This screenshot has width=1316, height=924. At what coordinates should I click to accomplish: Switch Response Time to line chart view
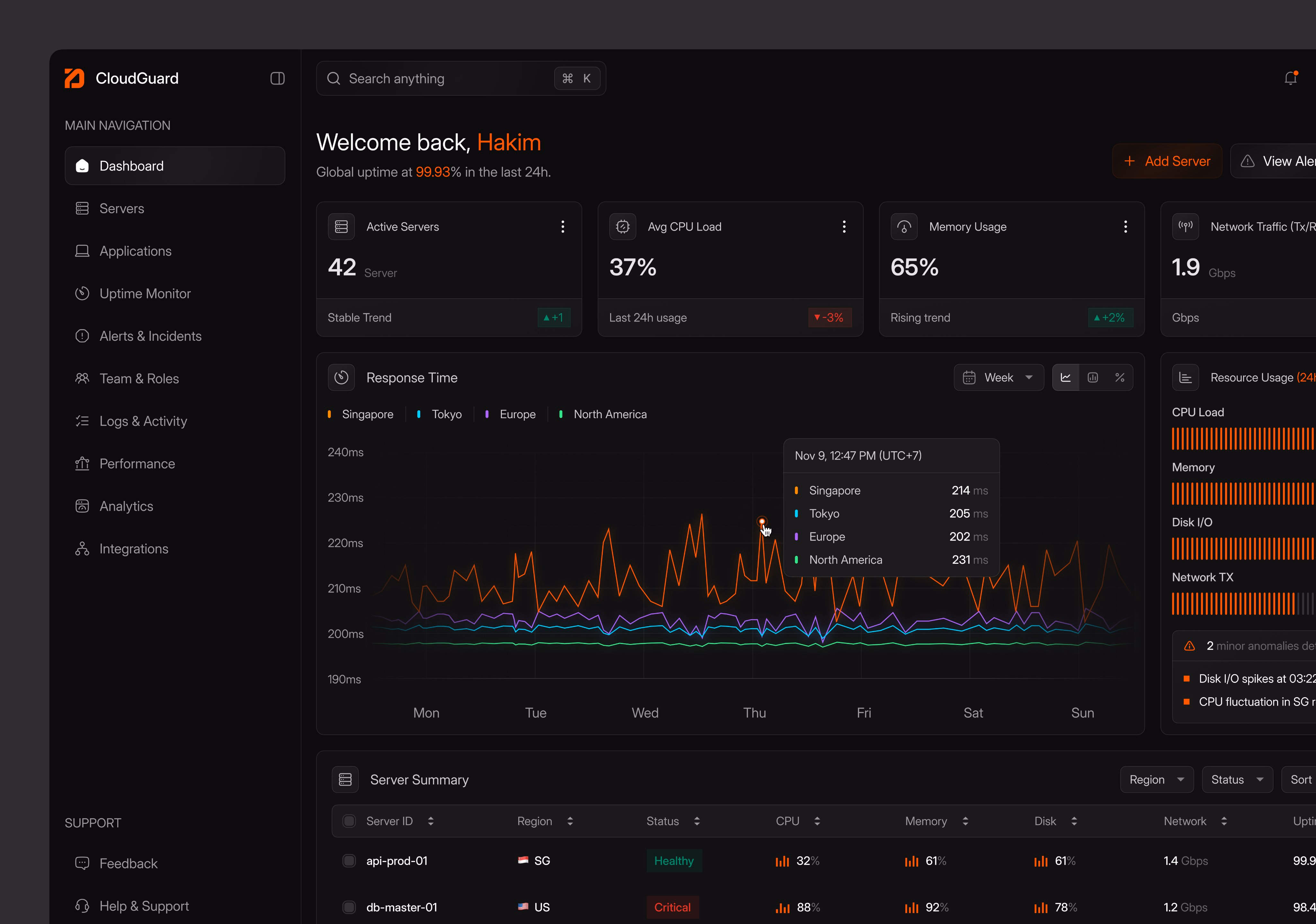point(1065,377)
